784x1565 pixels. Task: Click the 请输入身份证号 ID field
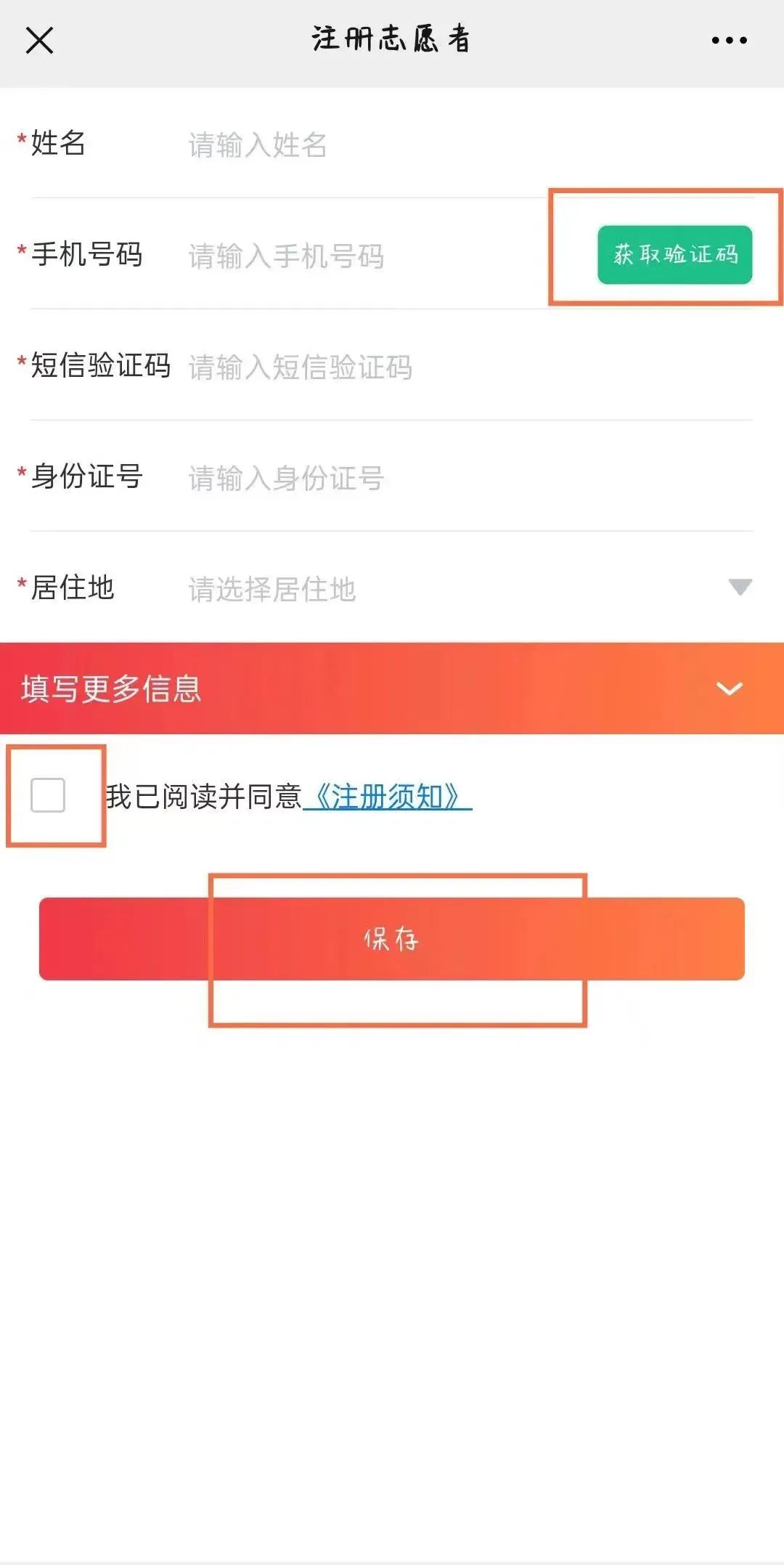coord(286,478)
